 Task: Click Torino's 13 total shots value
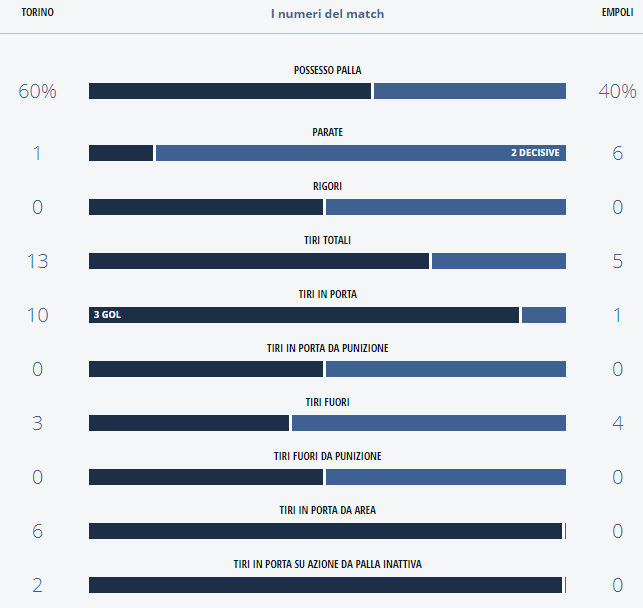(37, 261)
